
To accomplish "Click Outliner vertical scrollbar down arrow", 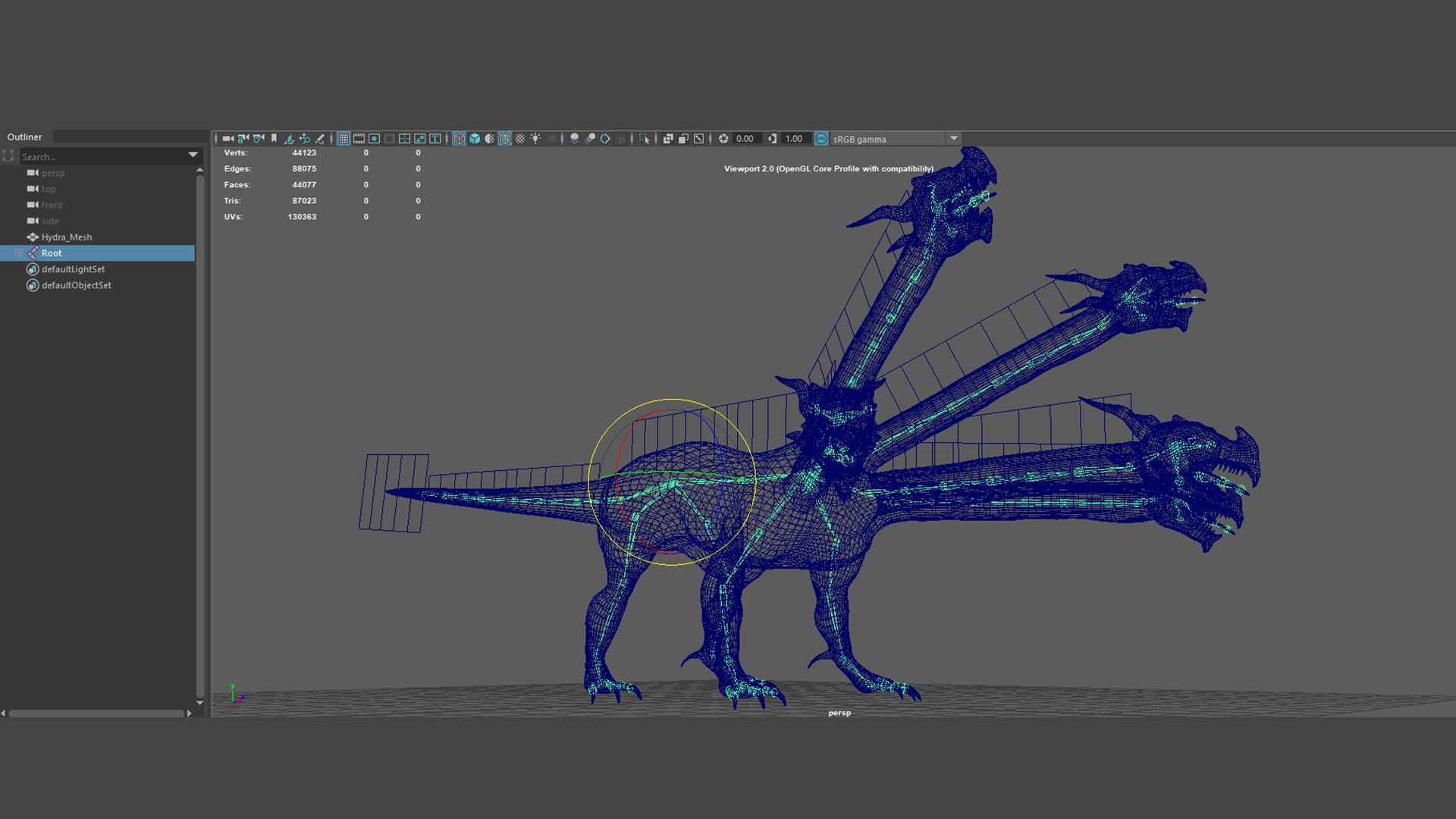I will tap(199, 703).
